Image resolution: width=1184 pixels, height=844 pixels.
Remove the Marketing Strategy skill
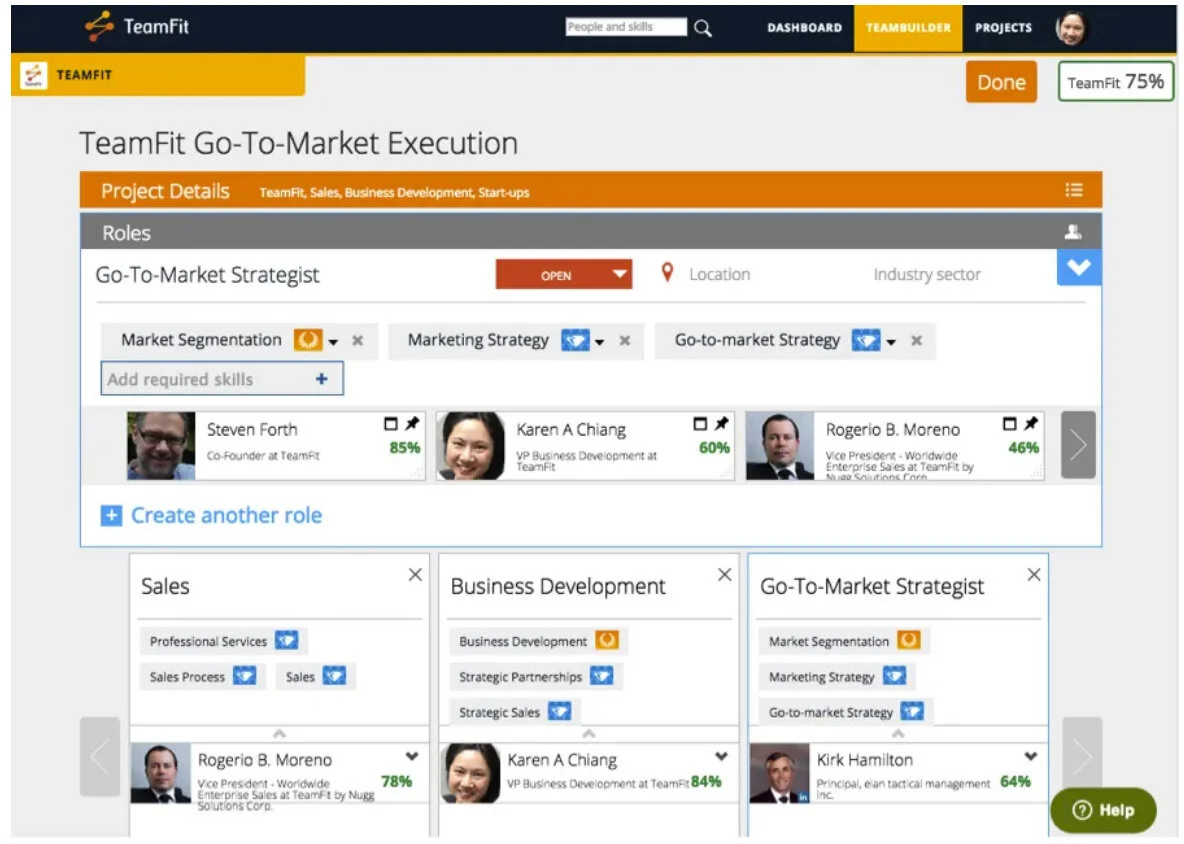click(624, 341)
